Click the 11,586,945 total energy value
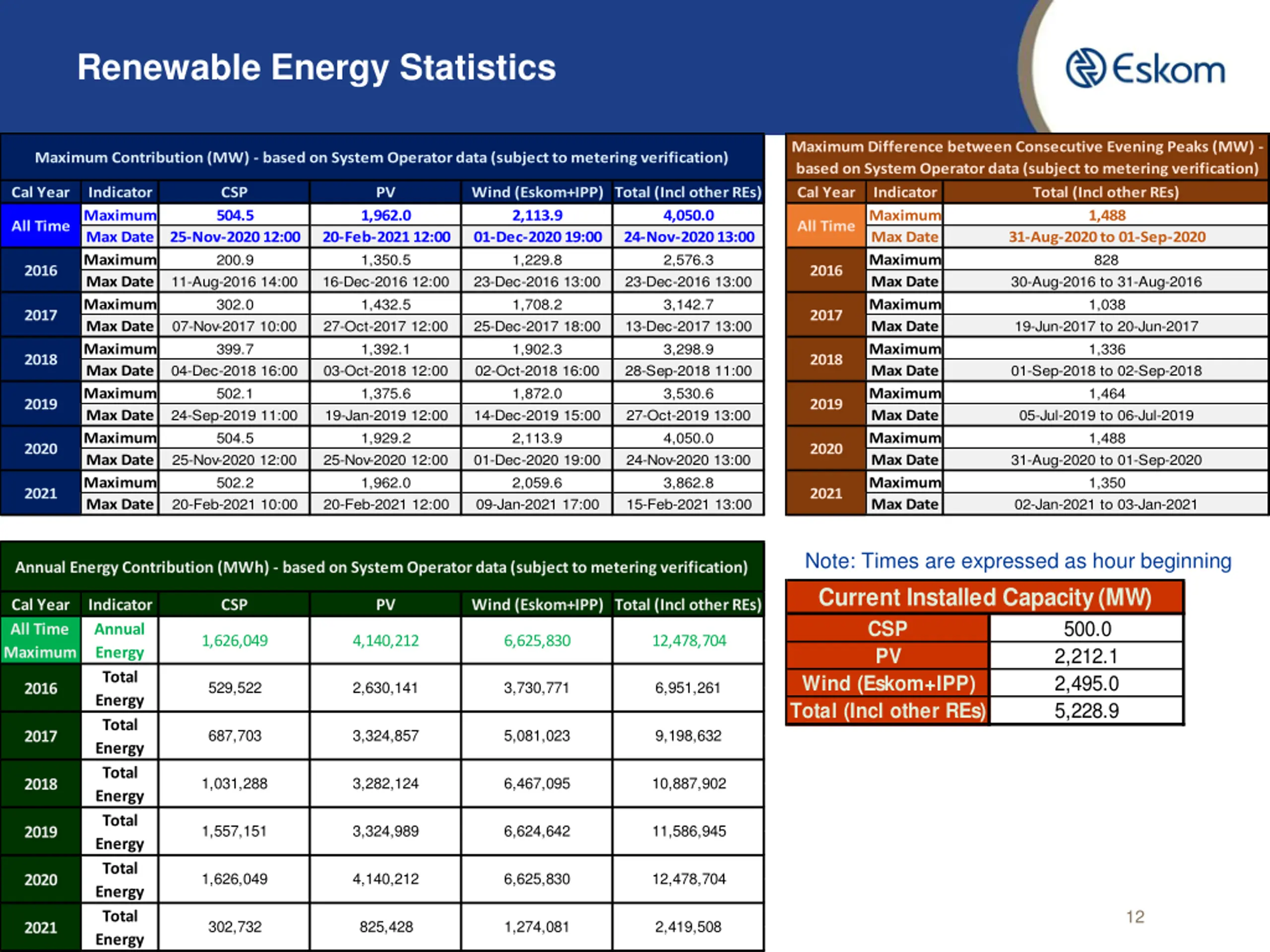Screen dimensions: 1270x952 tap(689, 832)
